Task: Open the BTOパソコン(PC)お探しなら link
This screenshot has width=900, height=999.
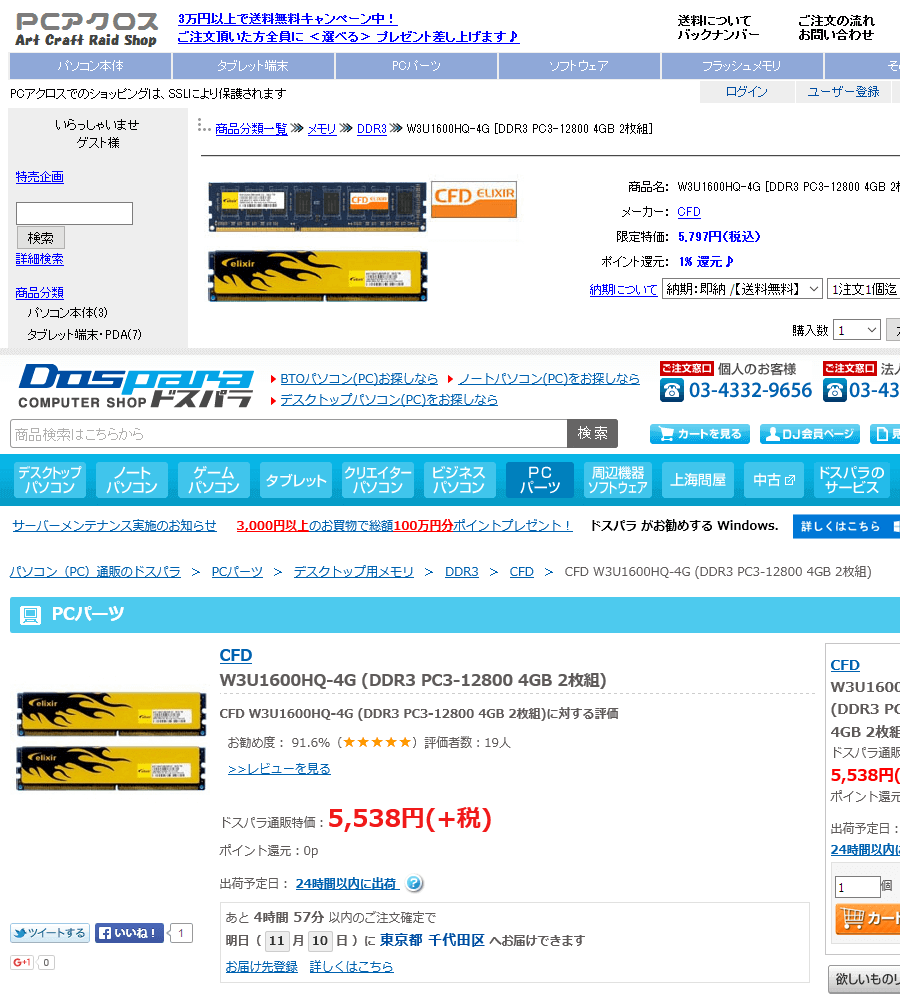Action: click(x=359, y=378)
